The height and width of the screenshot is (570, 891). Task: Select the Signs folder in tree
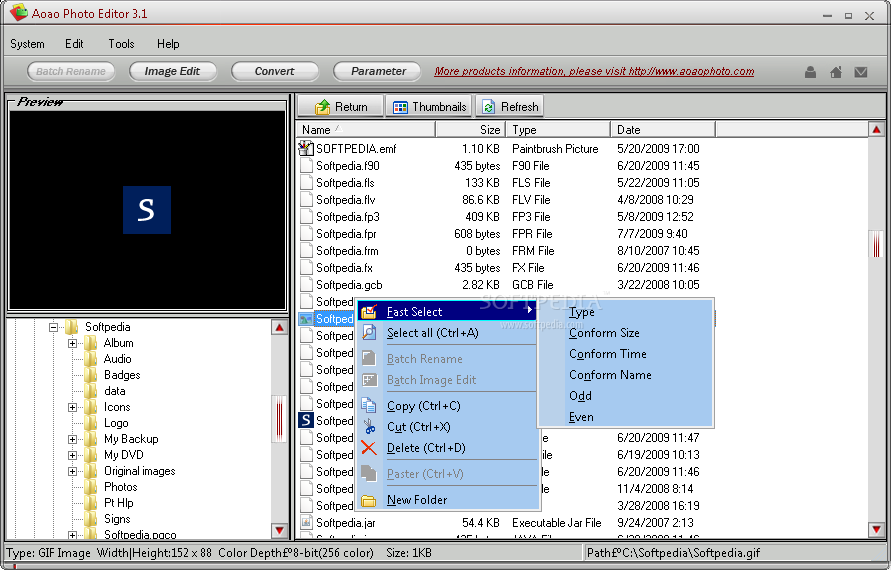click(x=117, y=519)
